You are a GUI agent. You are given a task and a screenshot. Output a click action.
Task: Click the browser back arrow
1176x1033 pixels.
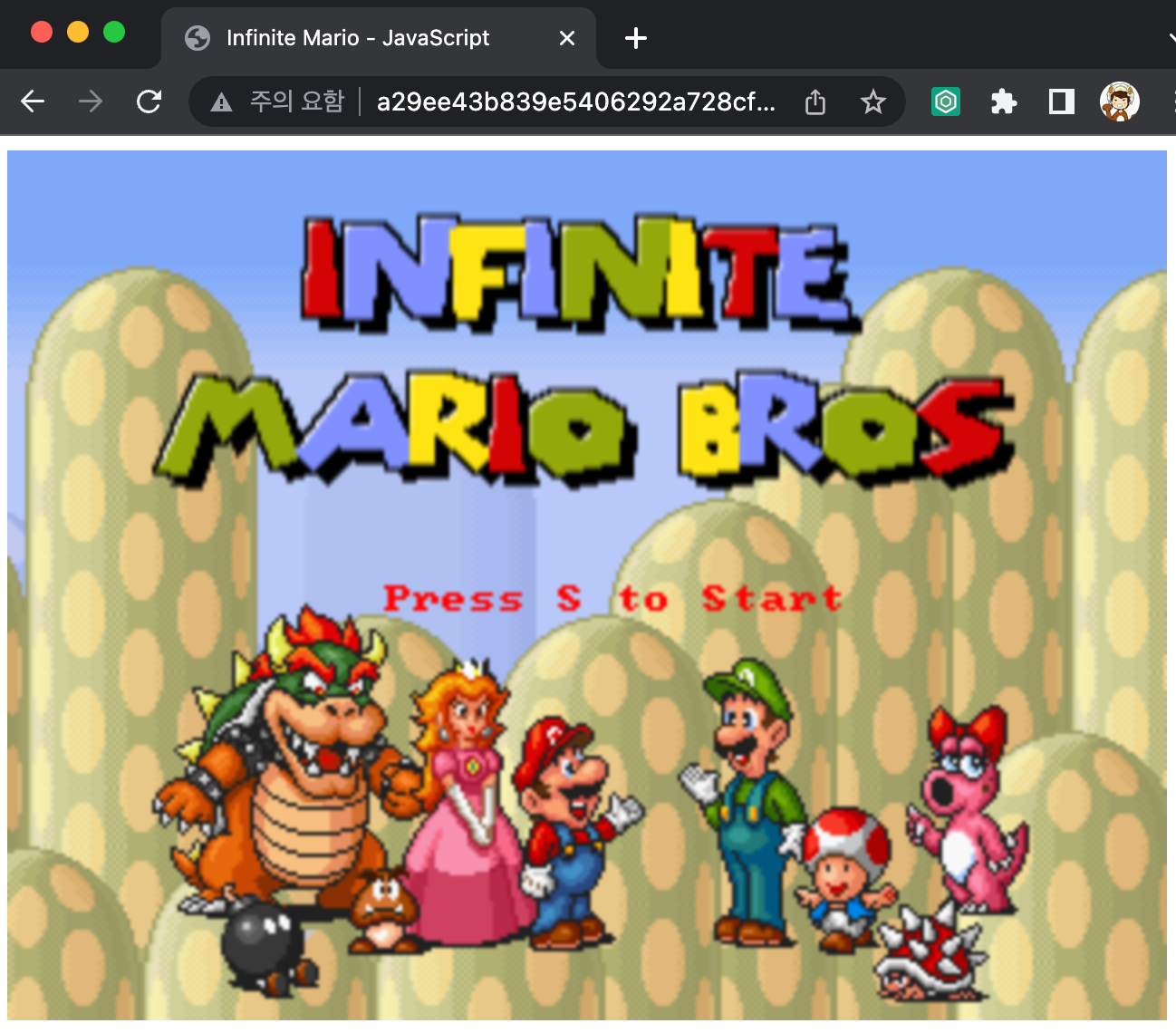[x=33, y=101]
